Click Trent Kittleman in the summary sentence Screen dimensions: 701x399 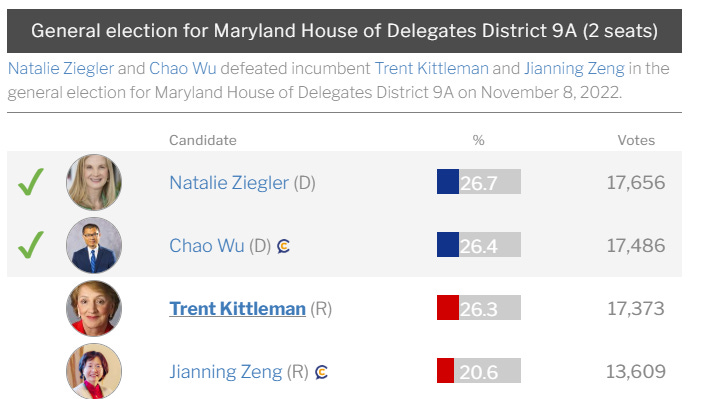click(x=431, y=68)
